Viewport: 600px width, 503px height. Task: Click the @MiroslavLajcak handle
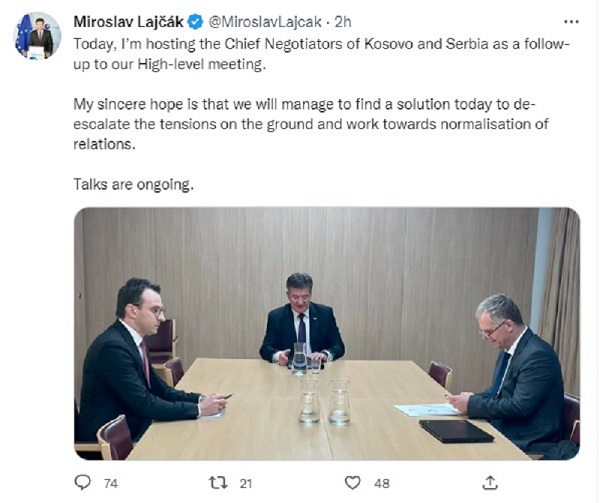tap(265, 22)
